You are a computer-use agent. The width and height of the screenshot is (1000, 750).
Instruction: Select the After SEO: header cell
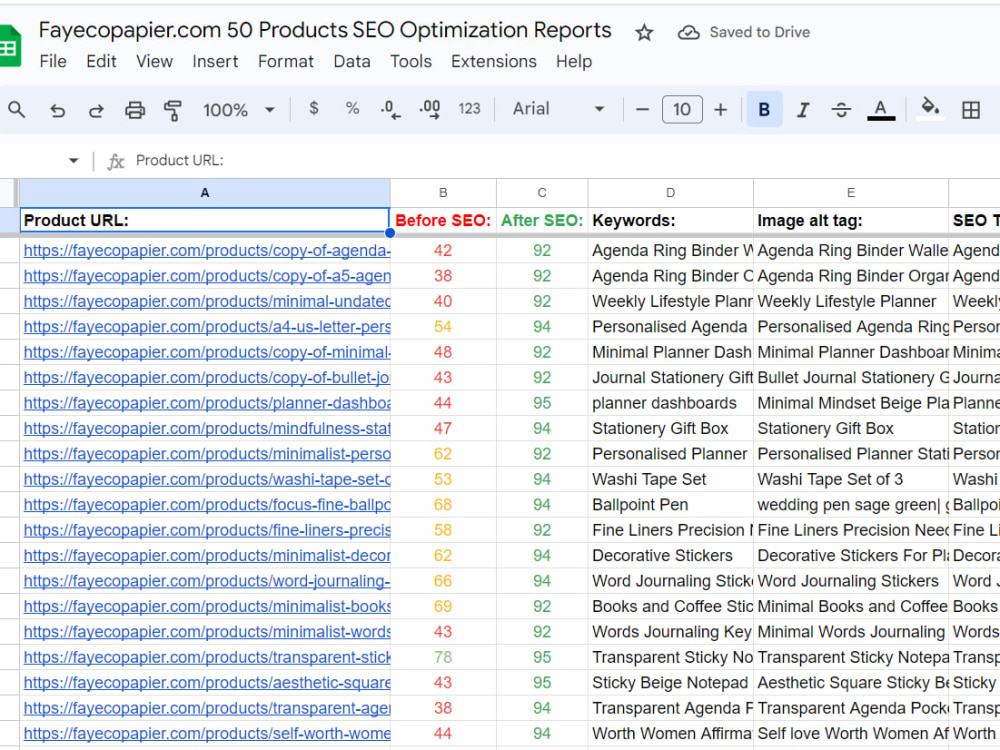542,221
